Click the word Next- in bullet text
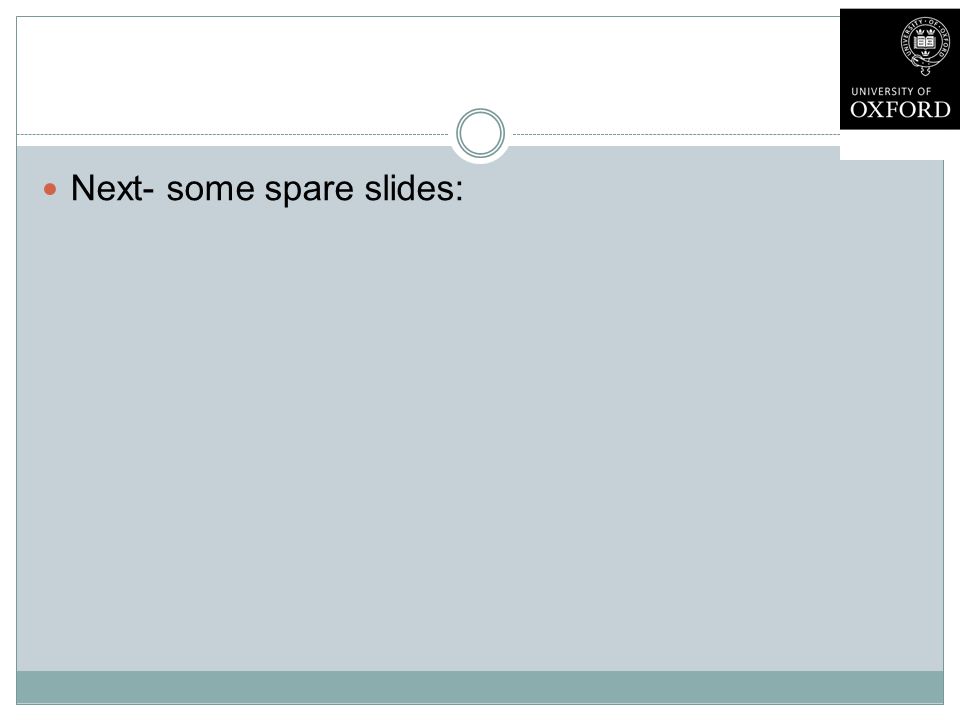 click(x=113, y=188)
